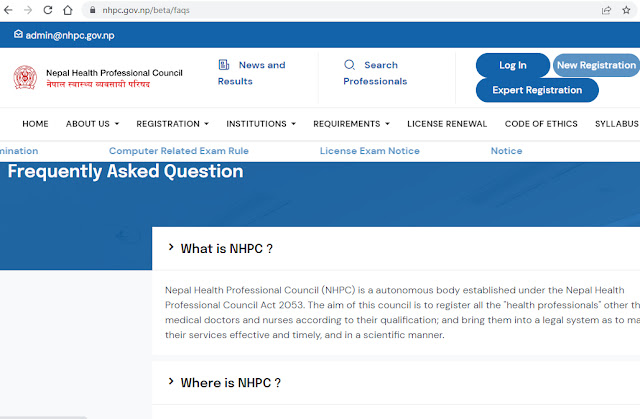This screenshot has width=640, height=419.
Task: Open the admin@nhpc.gov.np email link
Action: [70, 35]
